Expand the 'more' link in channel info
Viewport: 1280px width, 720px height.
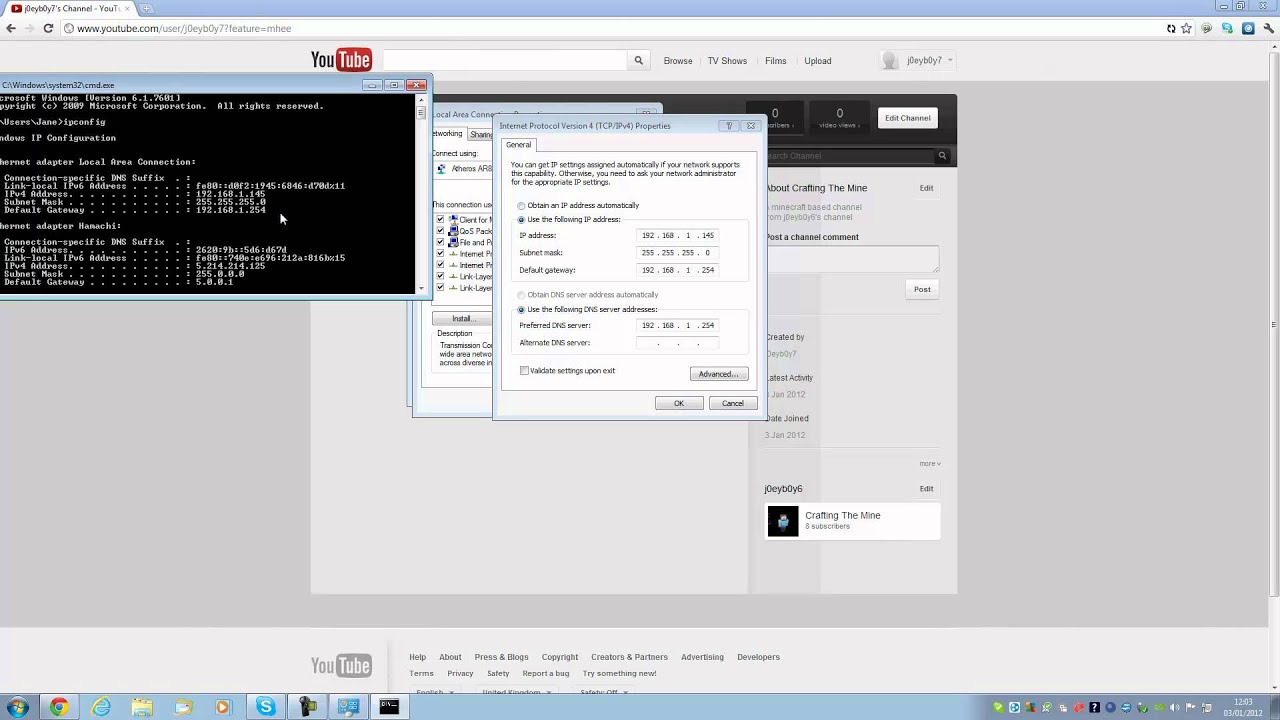coord(930,464)
